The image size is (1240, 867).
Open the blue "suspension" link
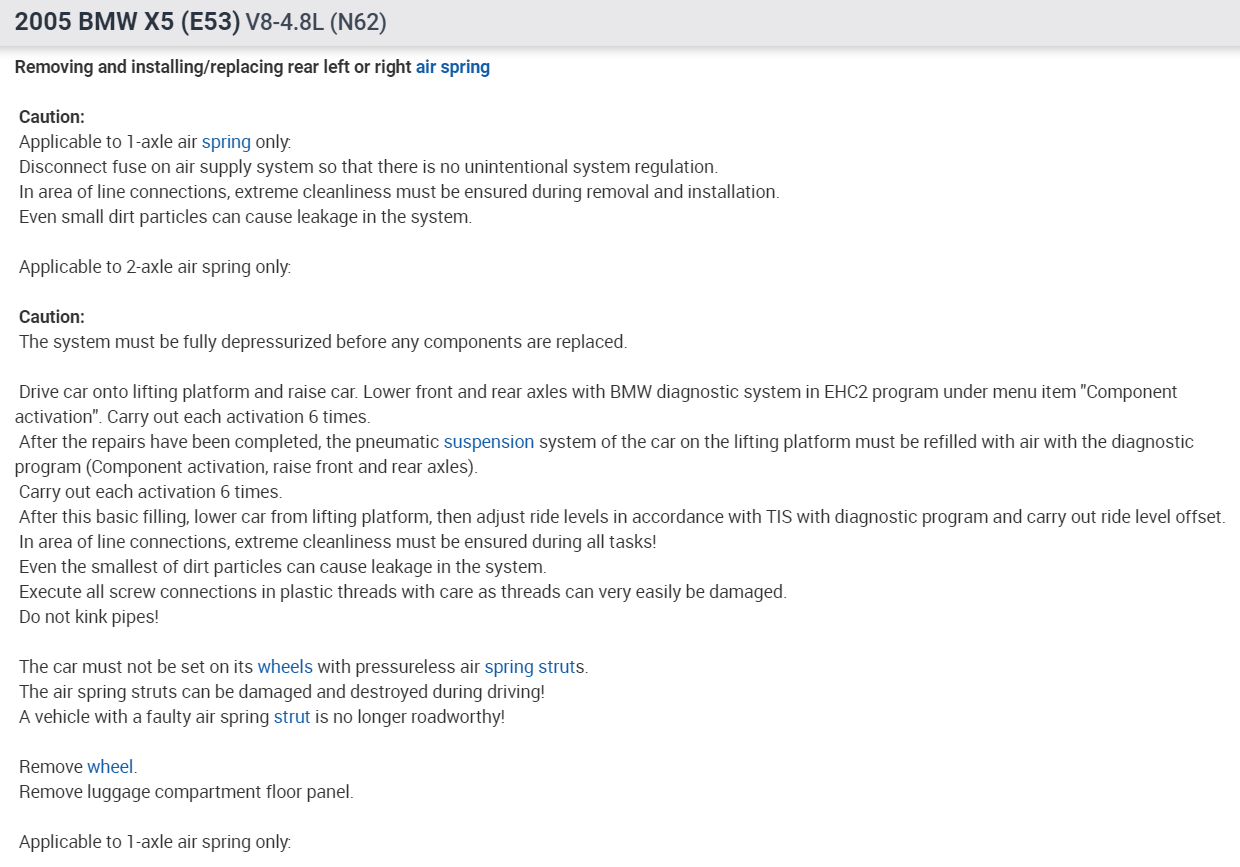489,442
